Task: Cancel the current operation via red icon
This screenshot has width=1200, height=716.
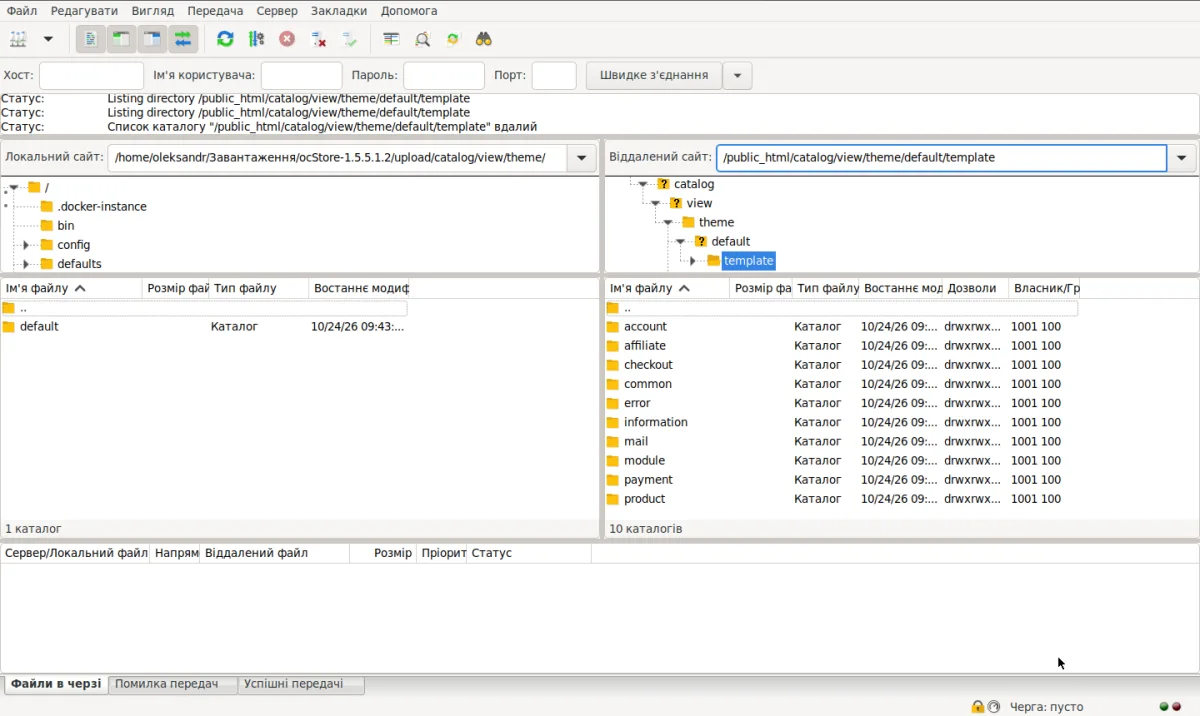Action: pyautogui.click(x=287, y=39)
